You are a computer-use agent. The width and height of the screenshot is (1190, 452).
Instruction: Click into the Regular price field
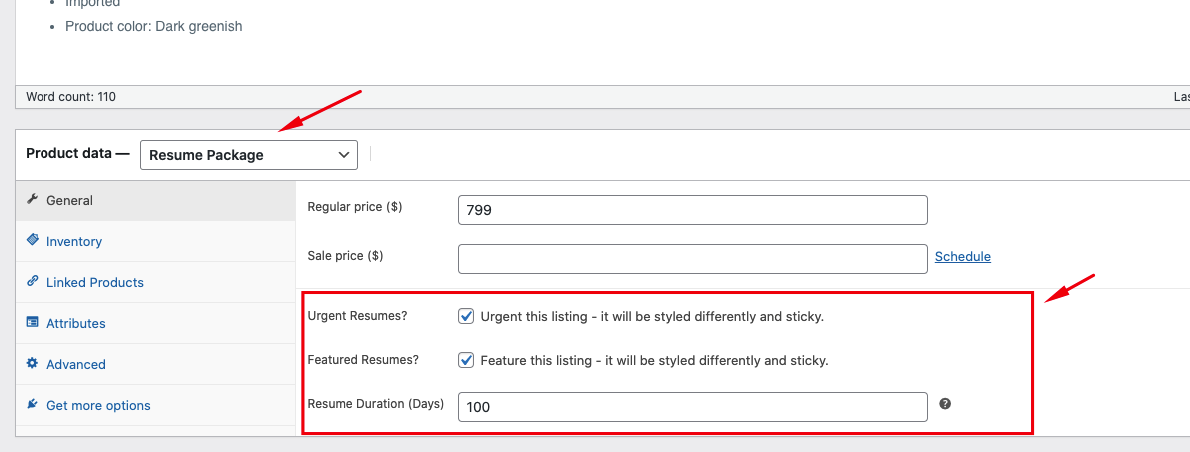click(692, 210)
